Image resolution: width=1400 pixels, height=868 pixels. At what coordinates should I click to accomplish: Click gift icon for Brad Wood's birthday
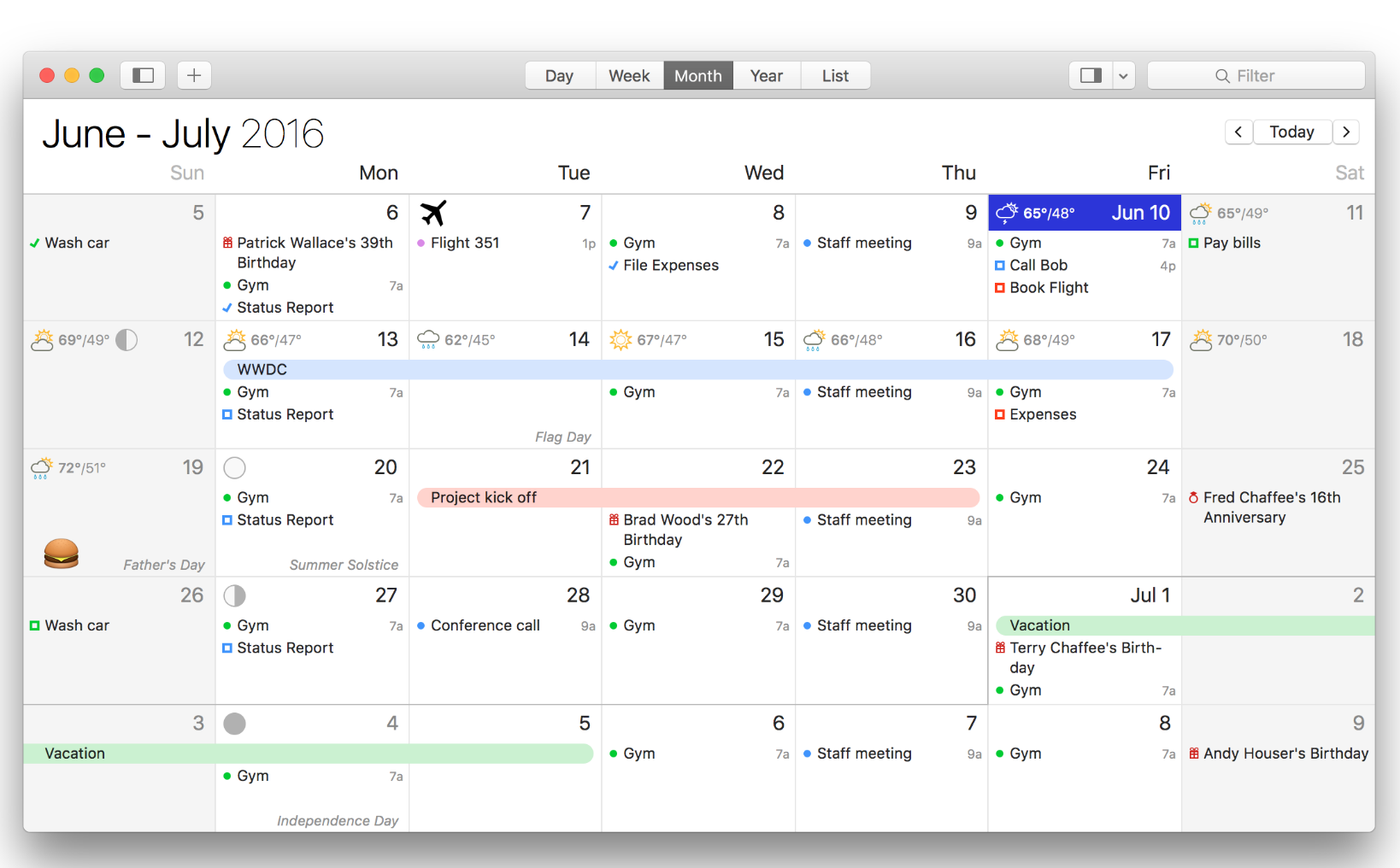click(x=614, y=519)
